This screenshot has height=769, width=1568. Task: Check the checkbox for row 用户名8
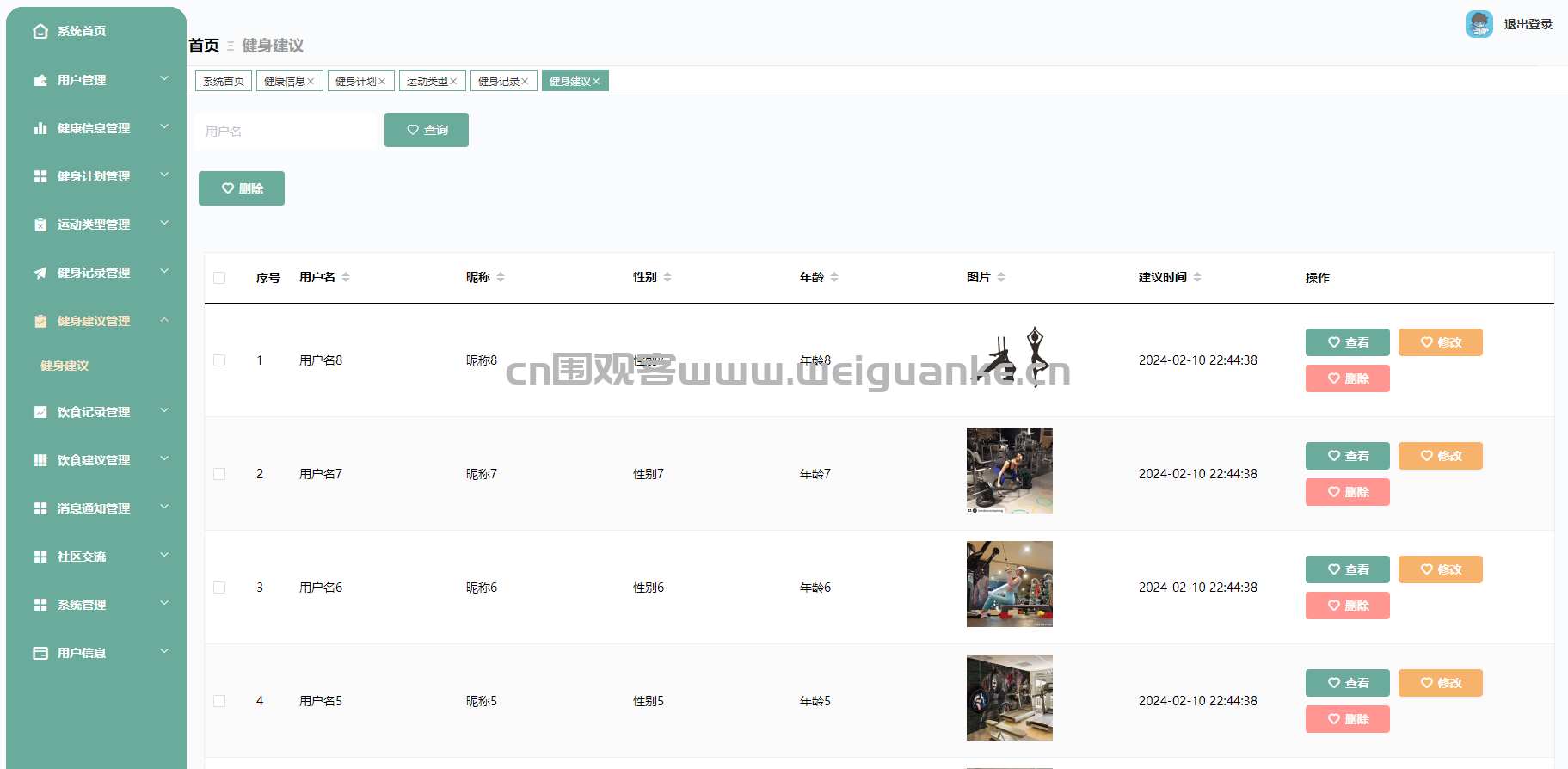(x=219, y=360)
